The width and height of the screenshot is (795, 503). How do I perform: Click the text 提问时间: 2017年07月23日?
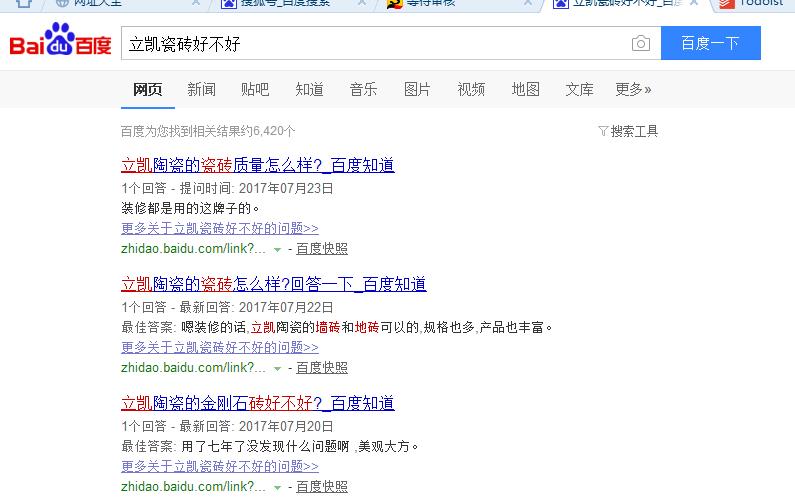(257, 189)
